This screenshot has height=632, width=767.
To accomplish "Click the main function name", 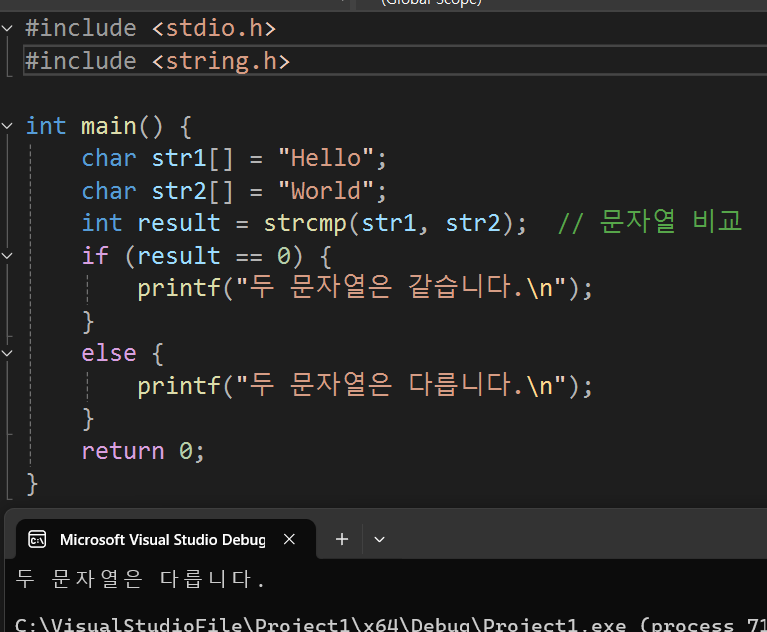I will coord(109,126).
